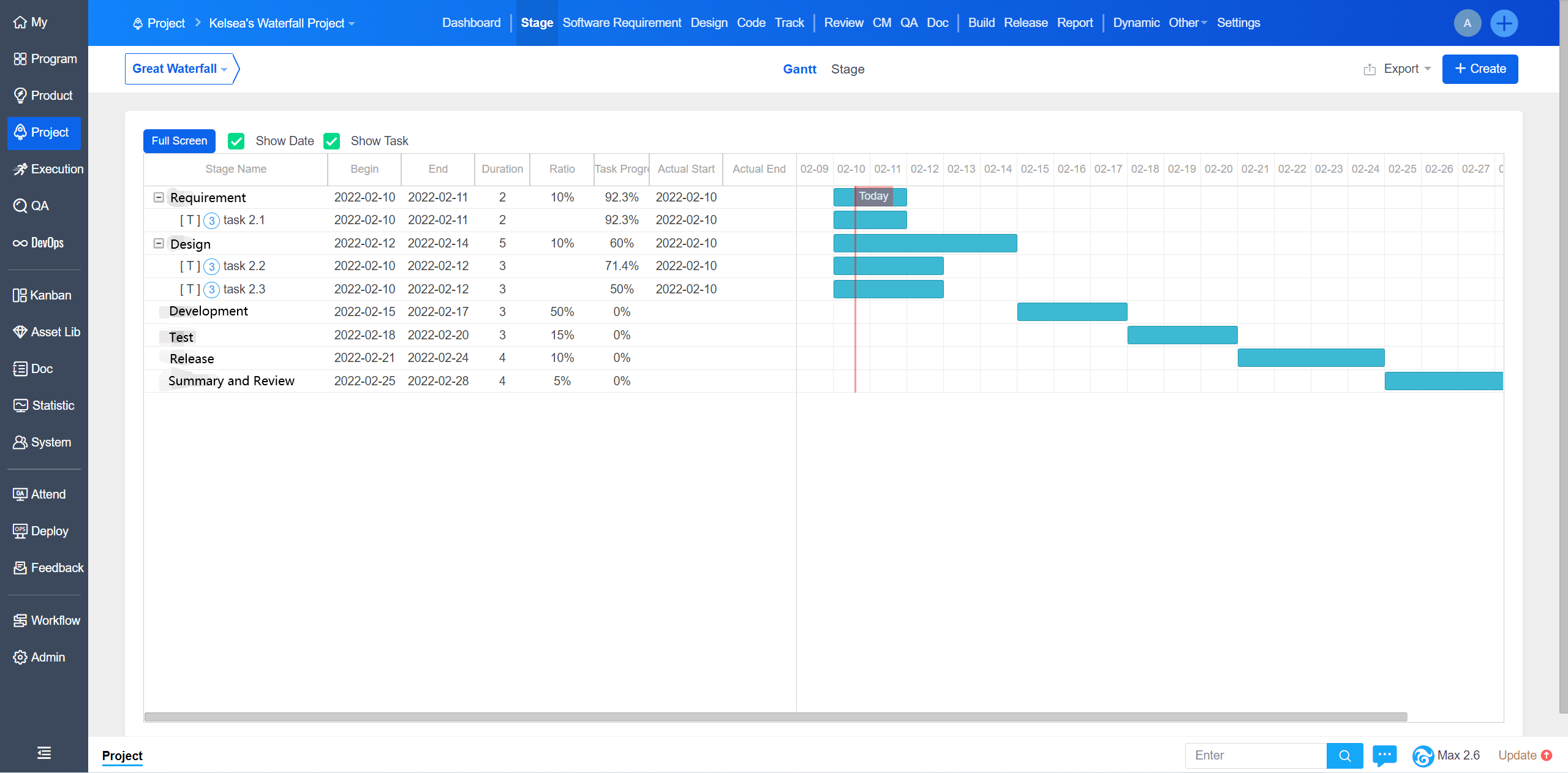Click the Asset Lib diamond icon

(x=20, y=332)
